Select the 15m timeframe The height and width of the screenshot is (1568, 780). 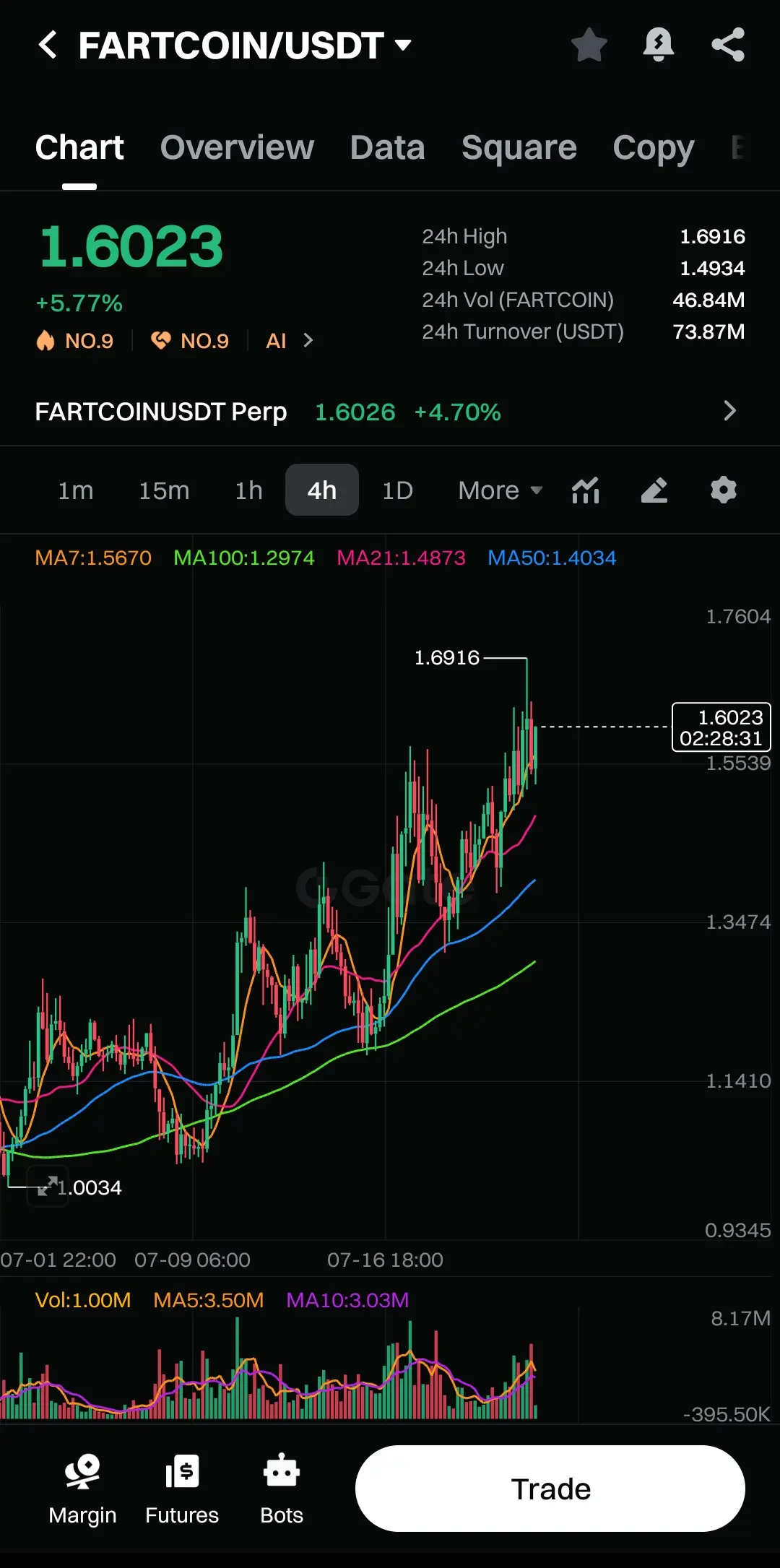164,490
